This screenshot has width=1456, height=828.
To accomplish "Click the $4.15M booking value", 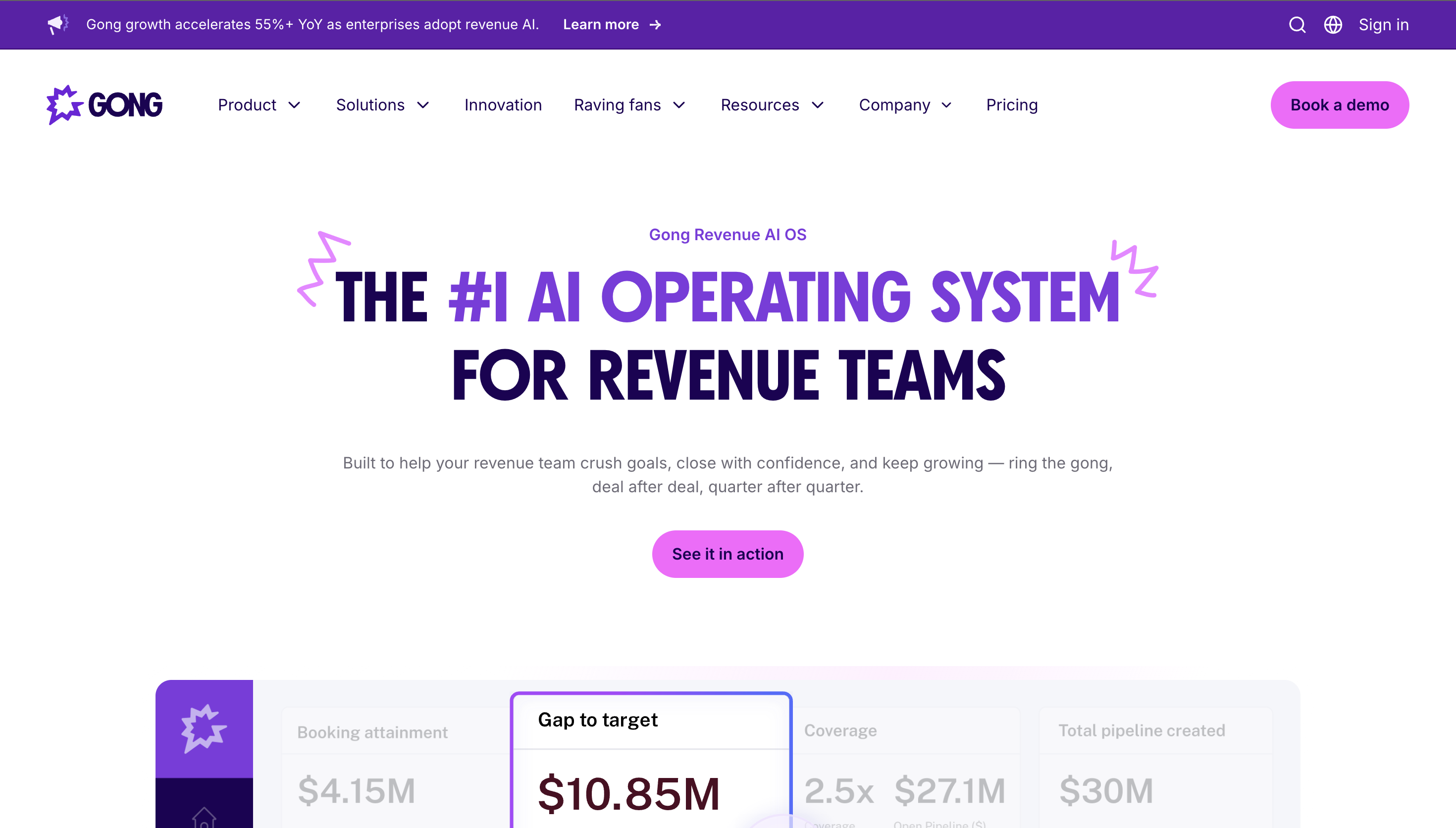I will [x=357, y=790].
